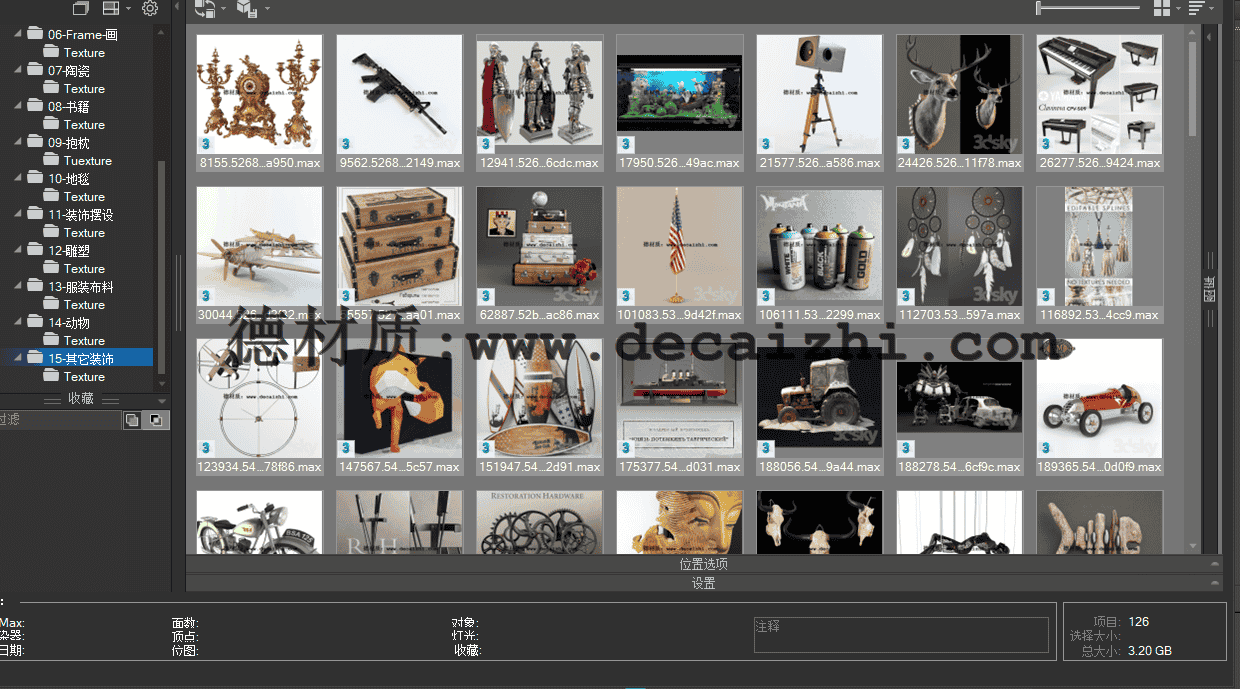Open the settings gear icon
The image size is (1240, 689).
point(150,8)
